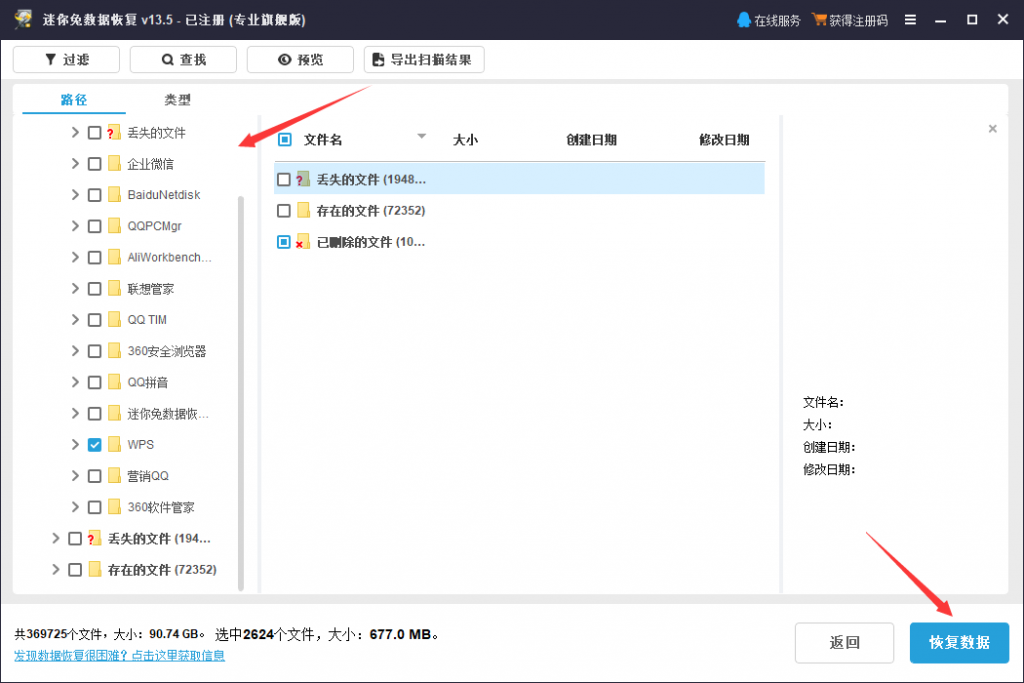Select the WPS folder icon

pyautogui.click(x=114, y=444)
